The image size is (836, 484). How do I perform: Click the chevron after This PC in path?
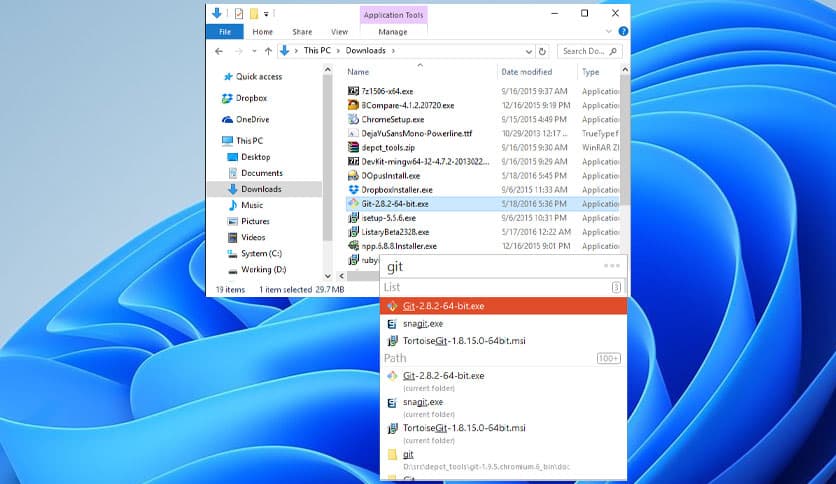tap(338, 51)
